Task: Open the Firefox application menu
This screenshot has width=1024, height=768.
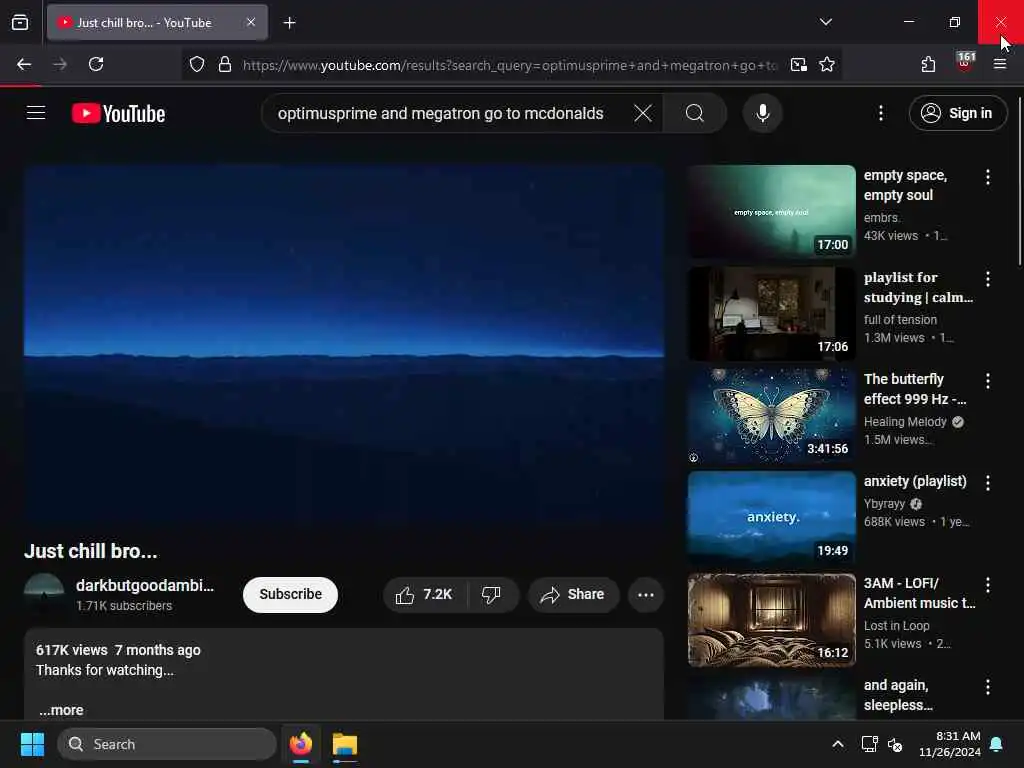Action: [x=1000, y=64]
